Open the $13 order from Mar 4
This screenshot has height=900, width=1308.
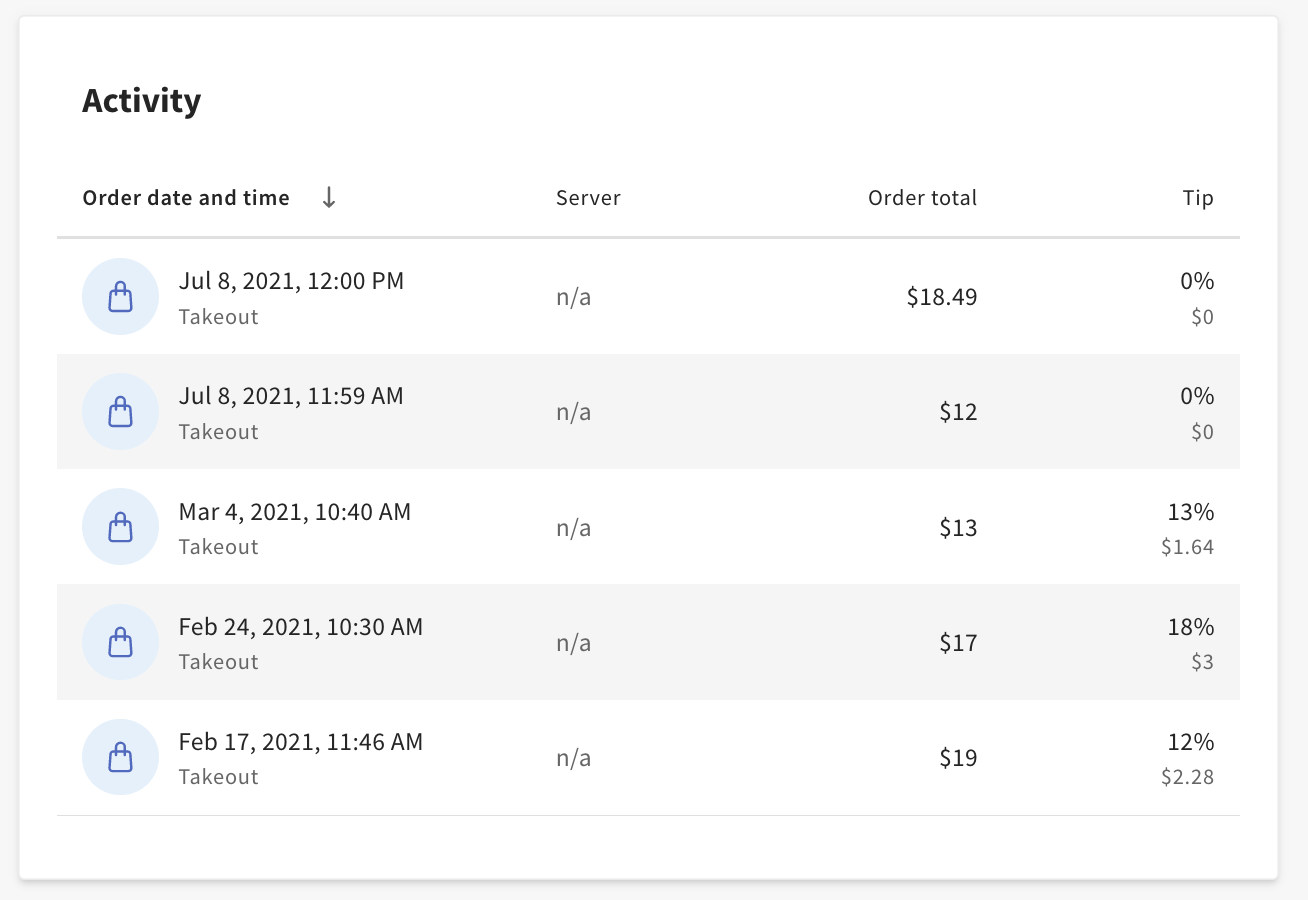pos(650,526)
